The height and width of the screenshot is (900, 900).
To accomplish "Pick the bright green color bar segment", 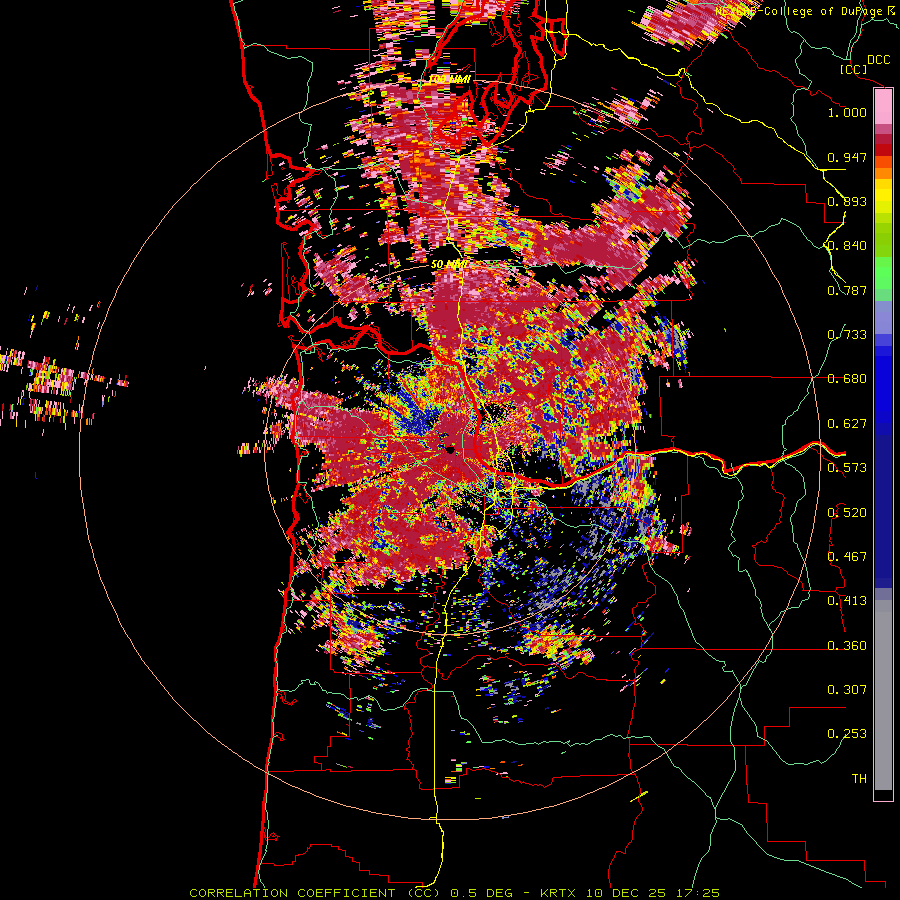I will pos(883,273).
